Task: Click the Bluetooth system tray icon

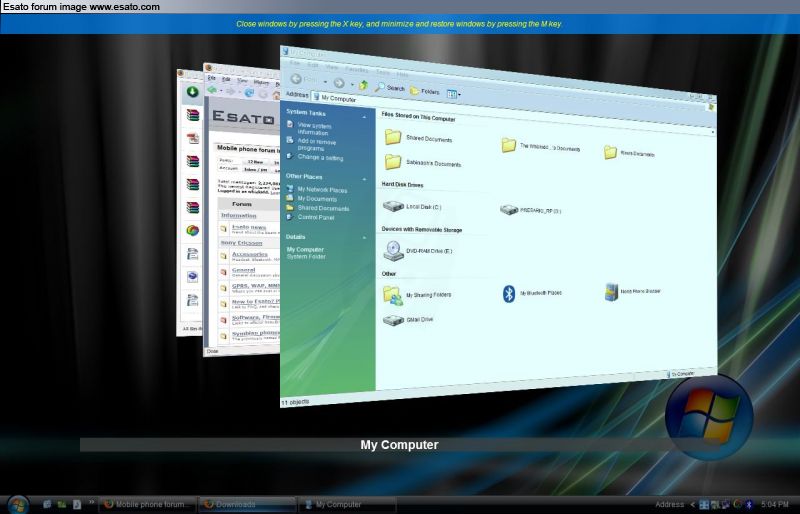Action: [749, 504]
